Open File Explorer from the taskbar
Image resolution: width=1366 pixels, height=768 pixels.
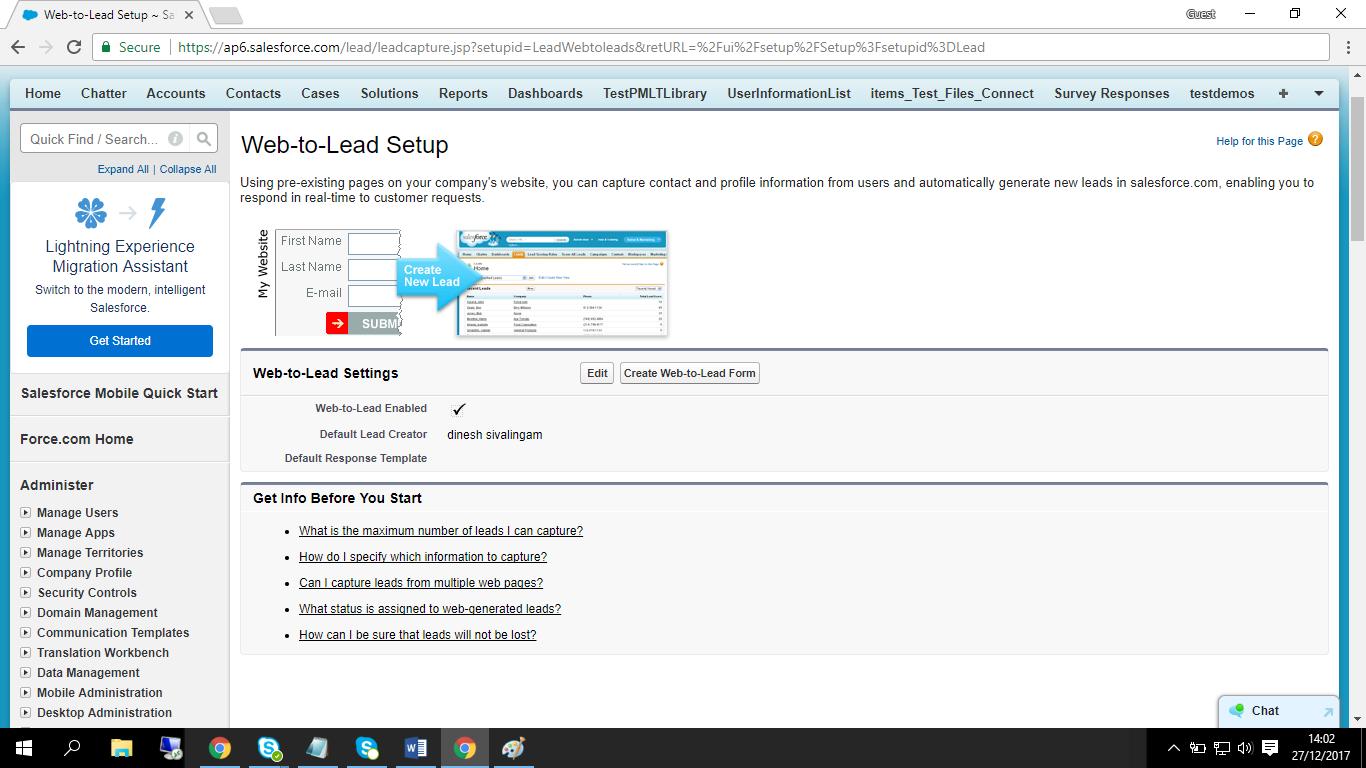click(x=121, y=748)
